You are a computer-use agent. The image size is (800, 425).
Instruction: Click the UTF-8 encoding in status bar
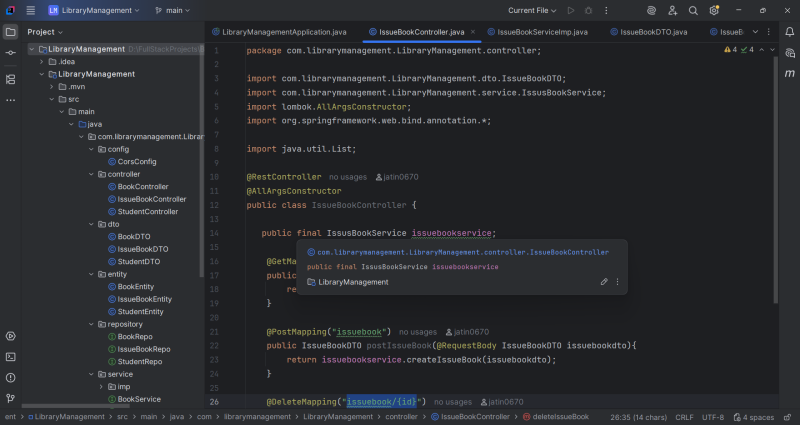(713, 417)
